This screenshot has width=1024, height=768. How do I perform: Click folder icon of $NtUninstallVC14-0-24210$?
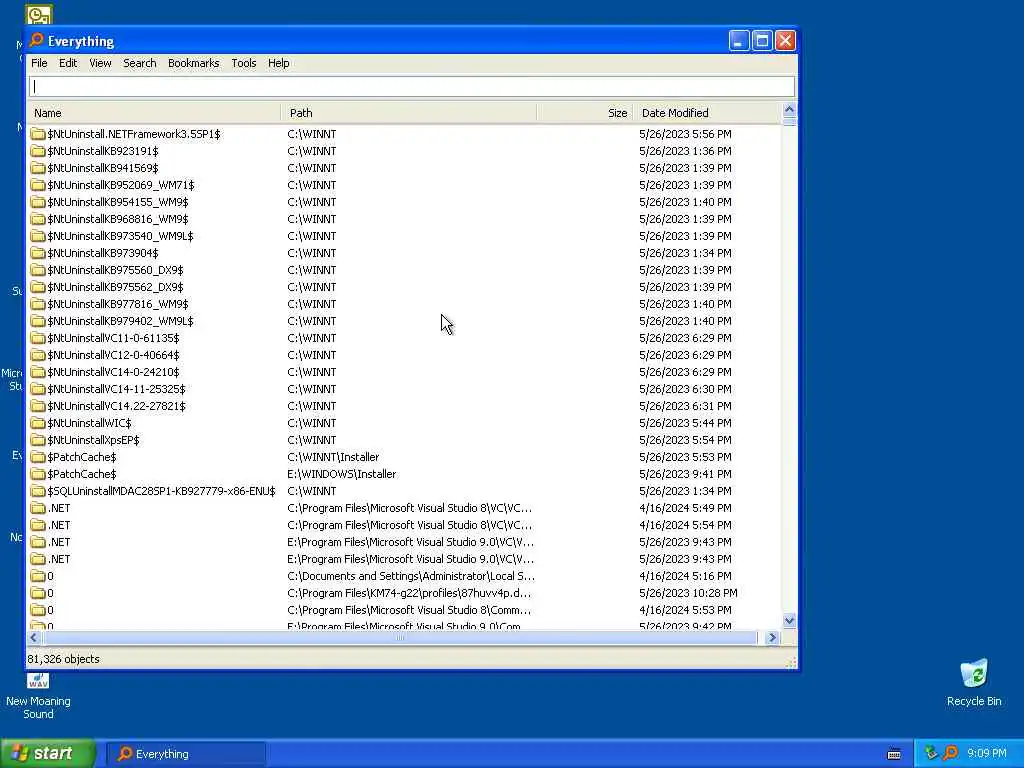tap(38, 372)
